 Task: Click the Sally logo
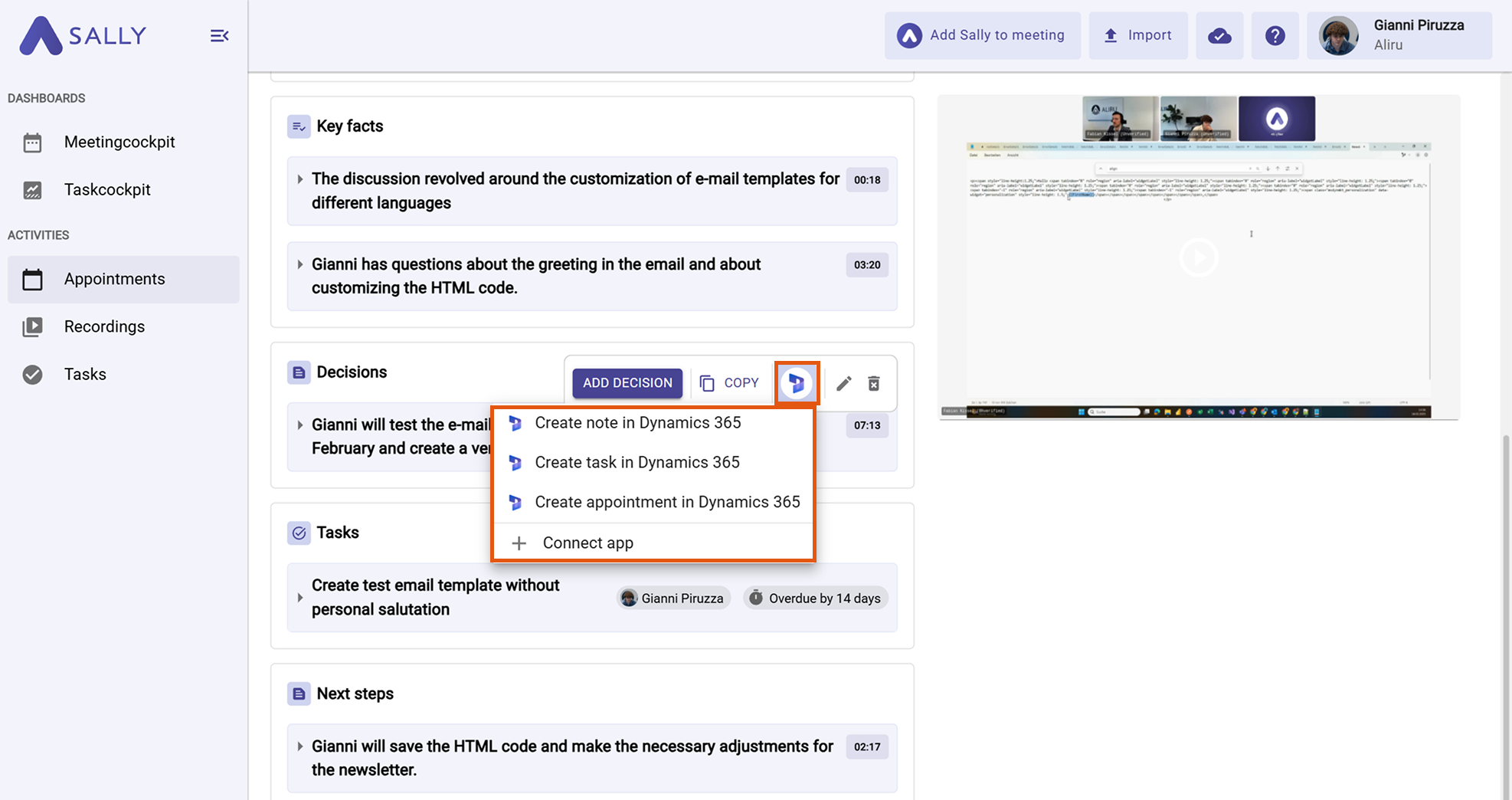coord(83,35)
